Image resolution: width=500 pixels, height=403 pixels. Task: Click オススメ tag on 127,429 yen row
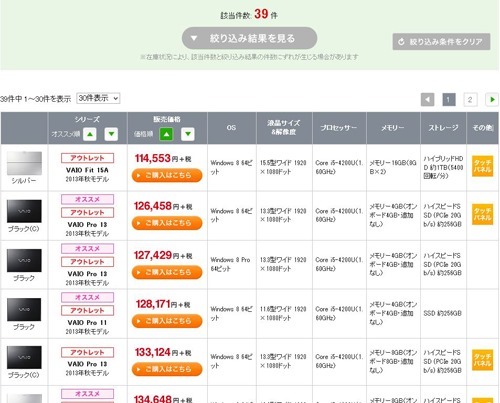tap(87, 249)
